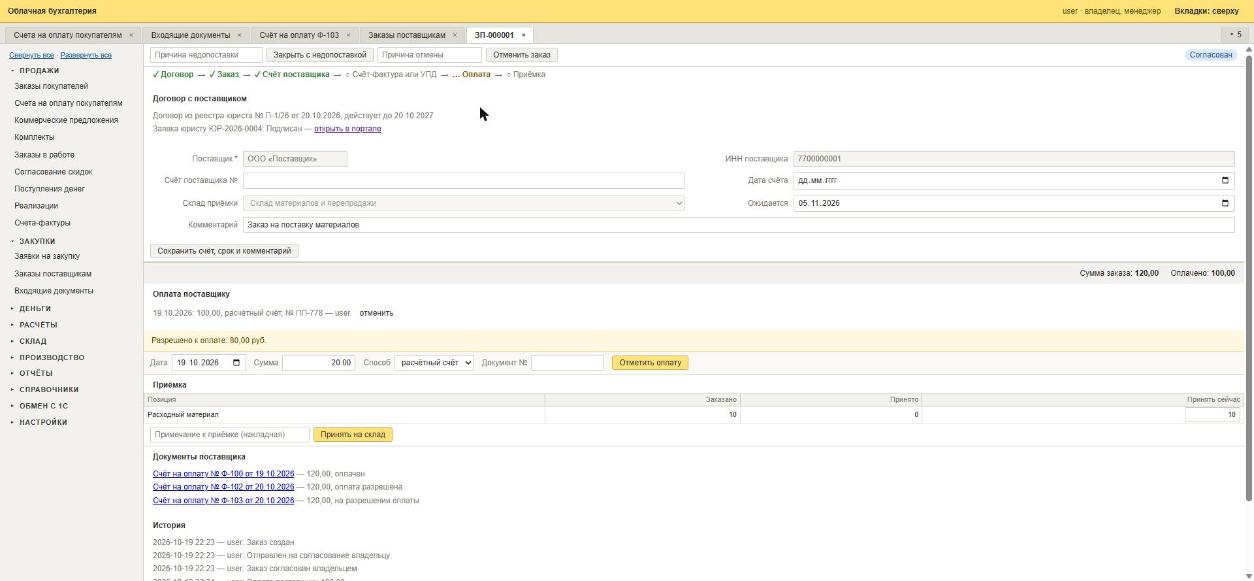1254x581 pixels.
Task: Close the ЗП-000001 tab
Action: 523,35
